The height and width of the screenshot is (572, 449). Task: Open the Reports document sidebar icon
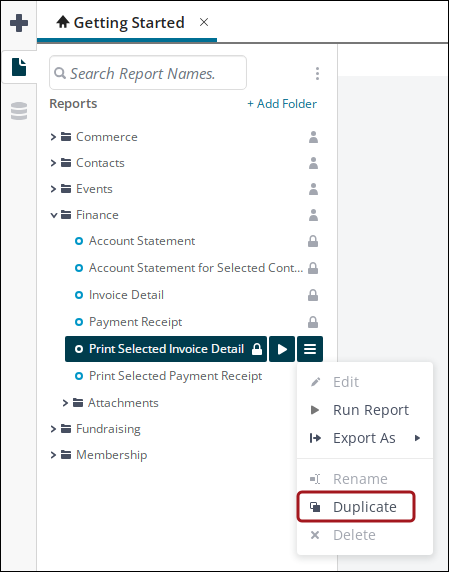pos(19,67)
